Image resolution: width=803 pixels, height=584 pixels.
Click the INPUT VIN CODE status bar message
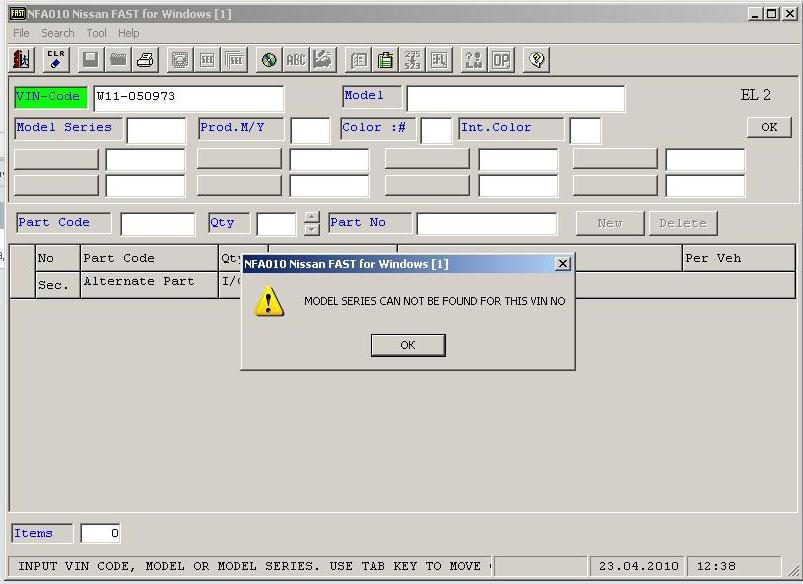click(x=250, y=566)
